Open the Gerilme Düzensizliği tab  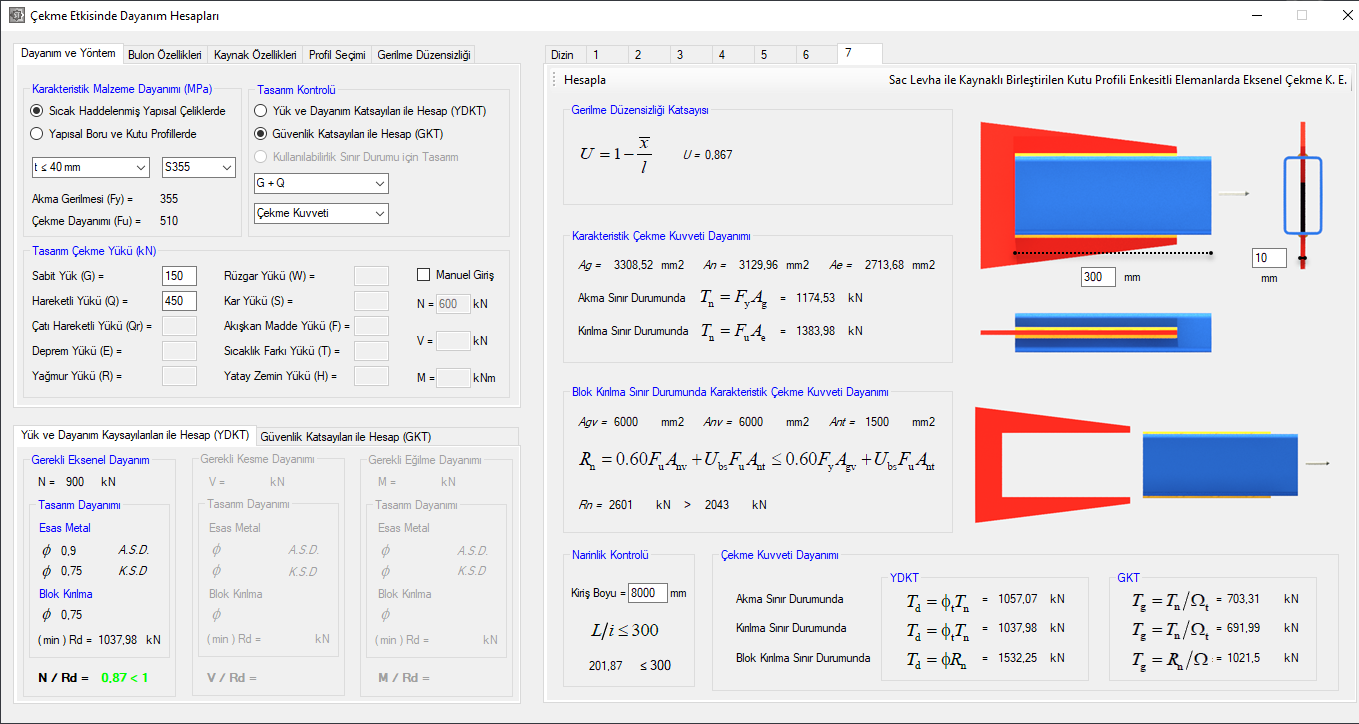click(424, 55)
